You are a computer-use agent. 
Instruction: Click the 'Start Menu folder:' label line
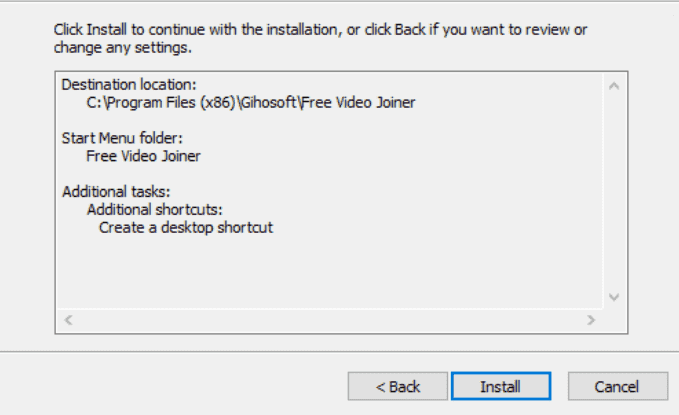pos(122,138)
